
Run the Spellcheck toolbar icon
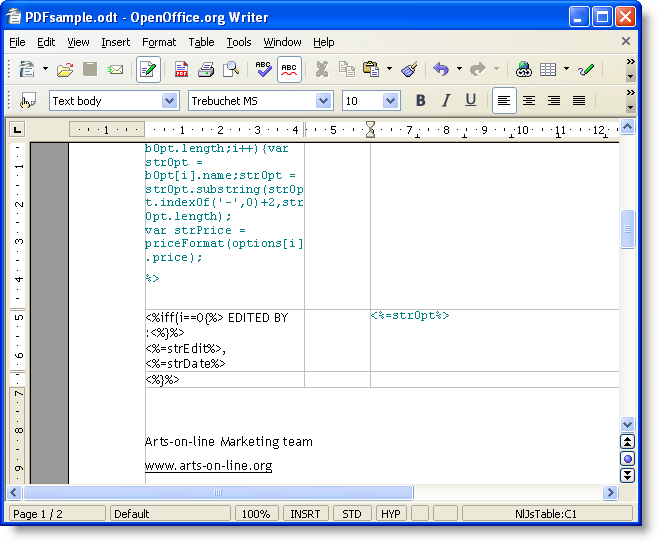pos(263,70)
